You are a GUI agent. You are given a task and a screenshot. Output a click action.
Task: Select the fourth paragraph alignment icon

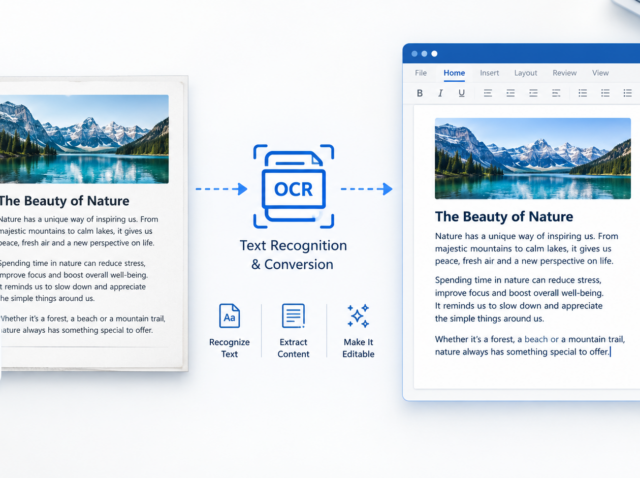556,93
